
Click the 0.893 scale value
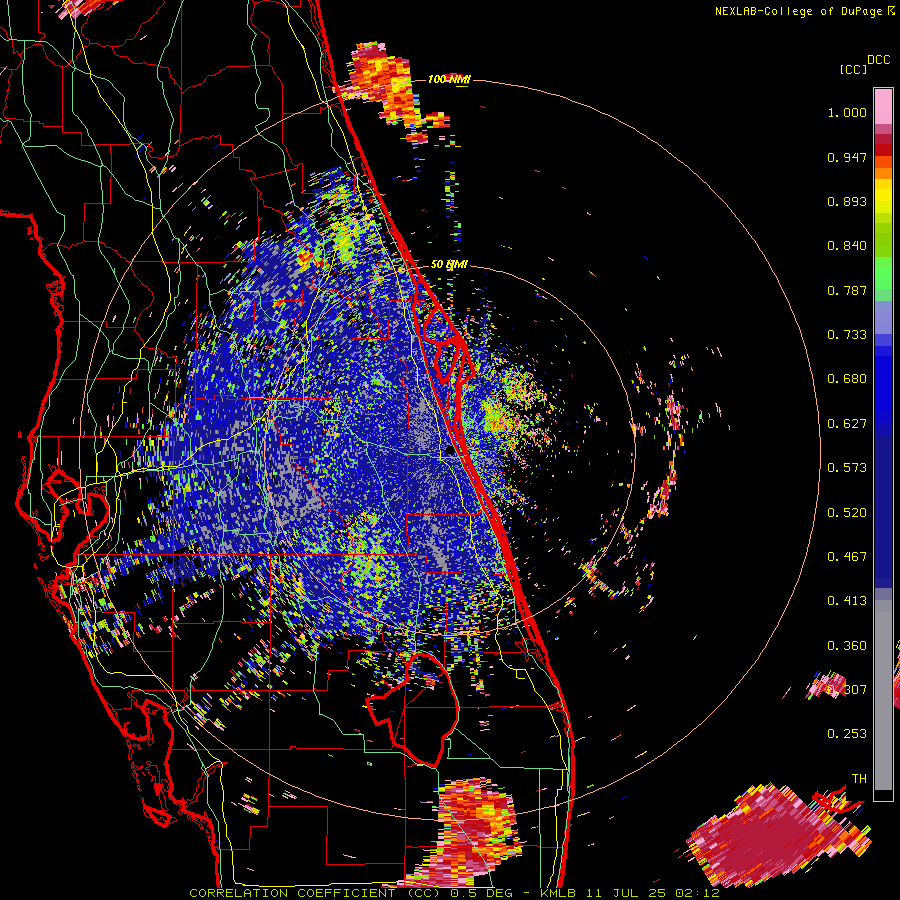(847, 201)
